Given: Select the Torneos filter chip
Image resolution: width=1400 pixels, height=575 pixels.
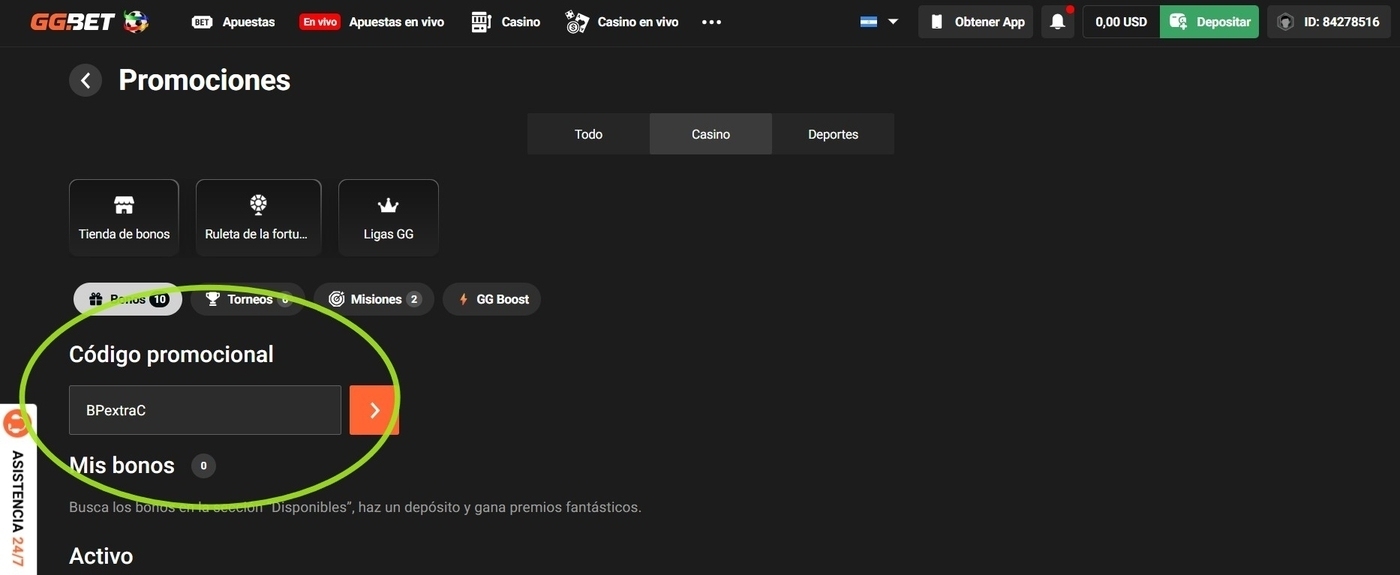Looking at the screenshot, I should pos(248,299).
